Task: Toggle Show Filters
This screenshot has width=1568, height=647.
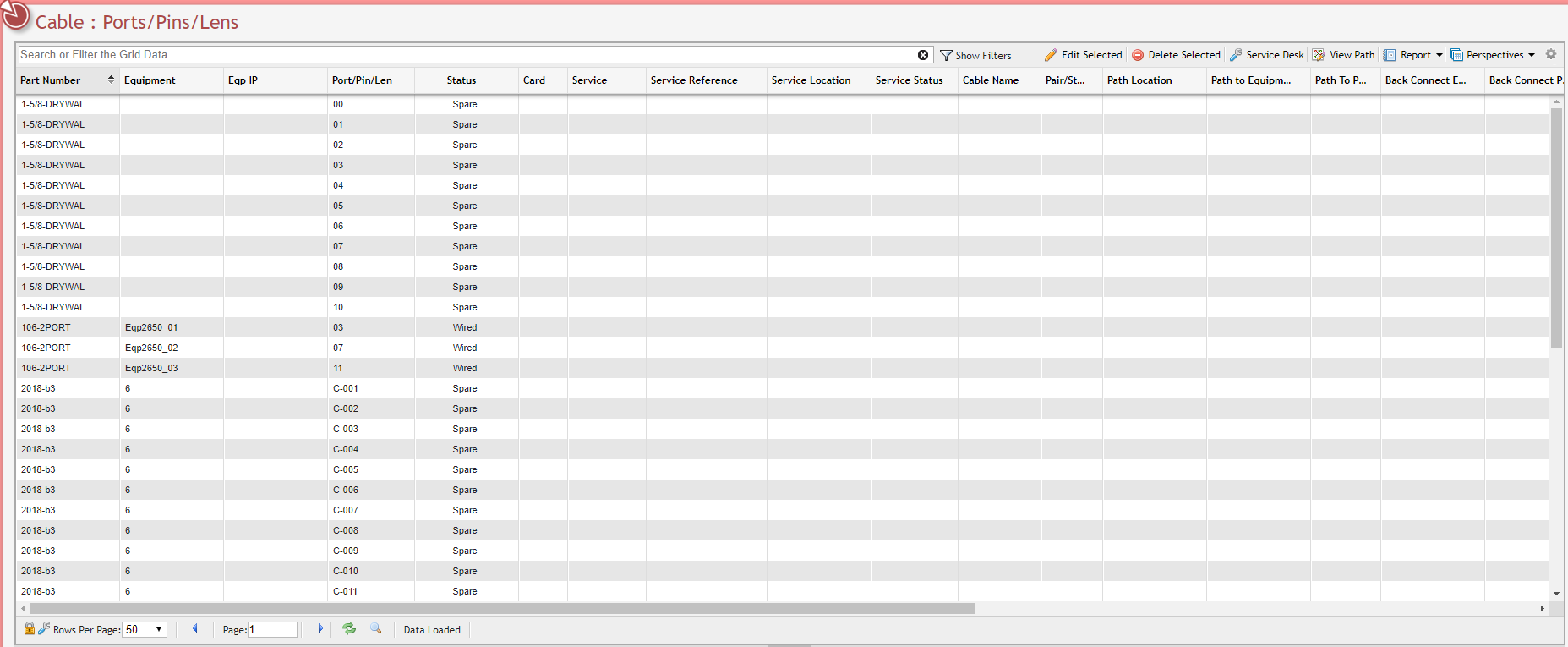Action: pyautogui.click(x=975, y=55)
